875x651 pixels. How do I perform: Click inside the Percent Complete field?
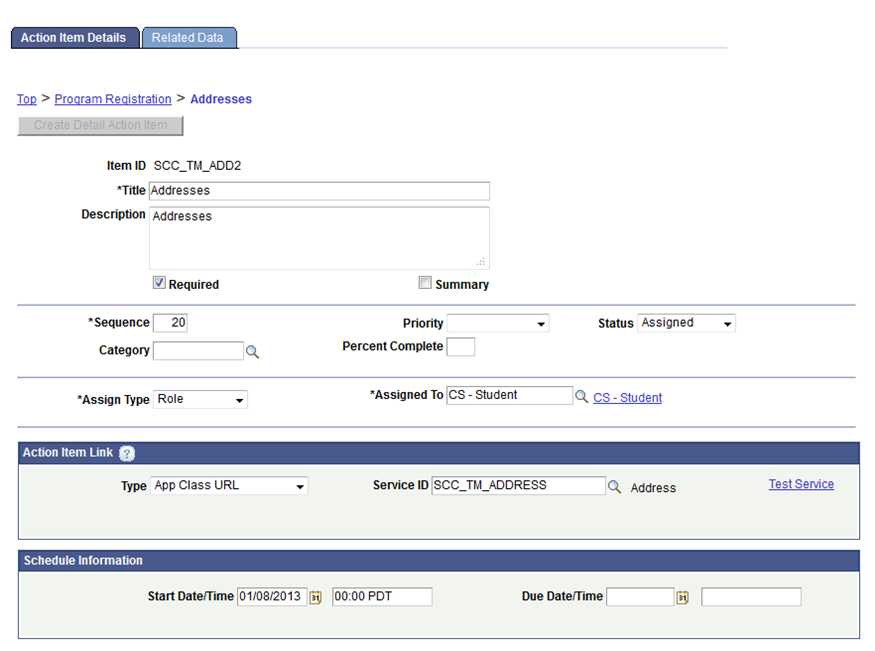pyautogui.click(x=461, y=346)
